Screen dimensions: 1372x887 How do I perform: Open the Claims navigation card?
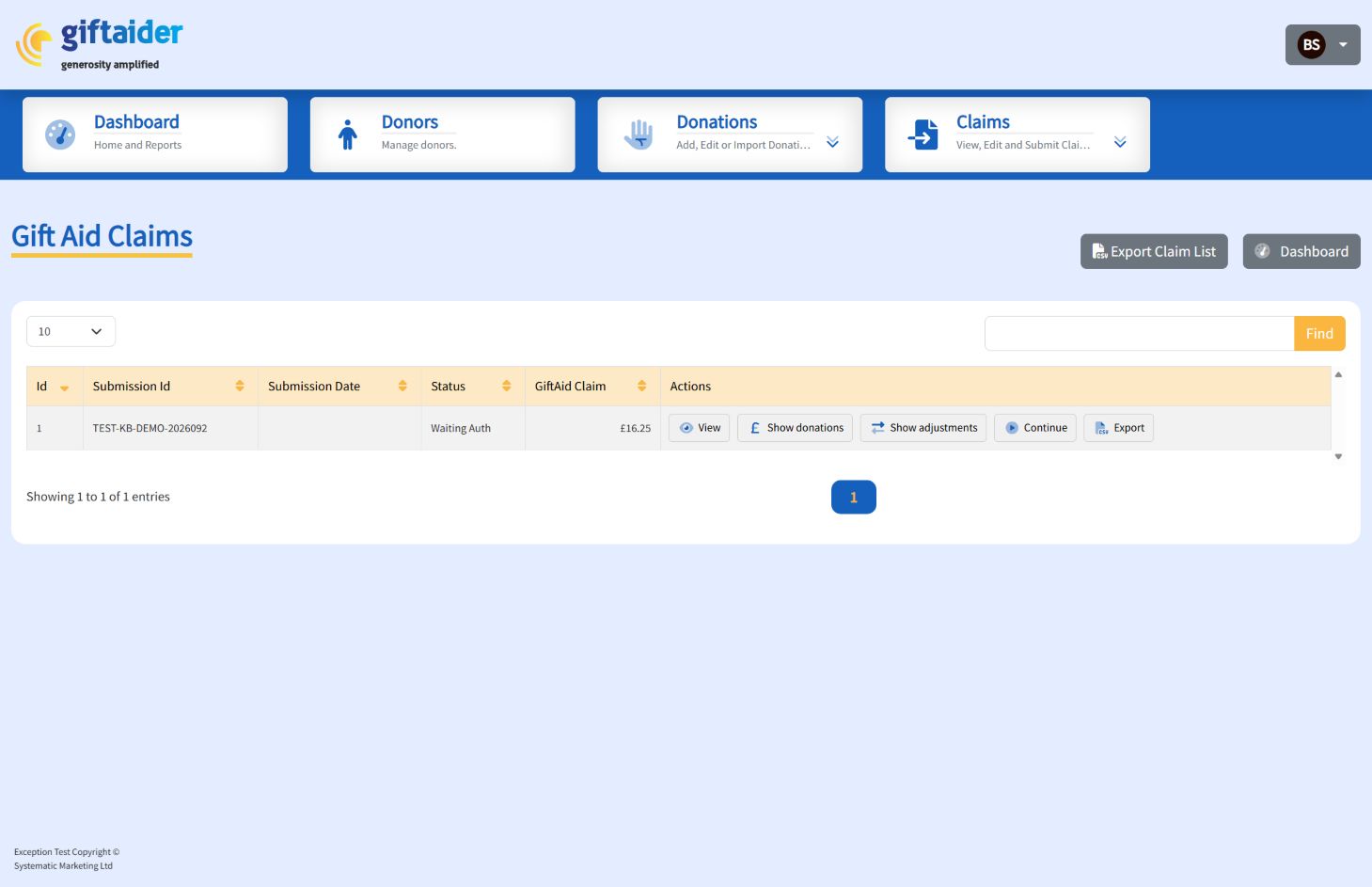[x=1017, y=135]
